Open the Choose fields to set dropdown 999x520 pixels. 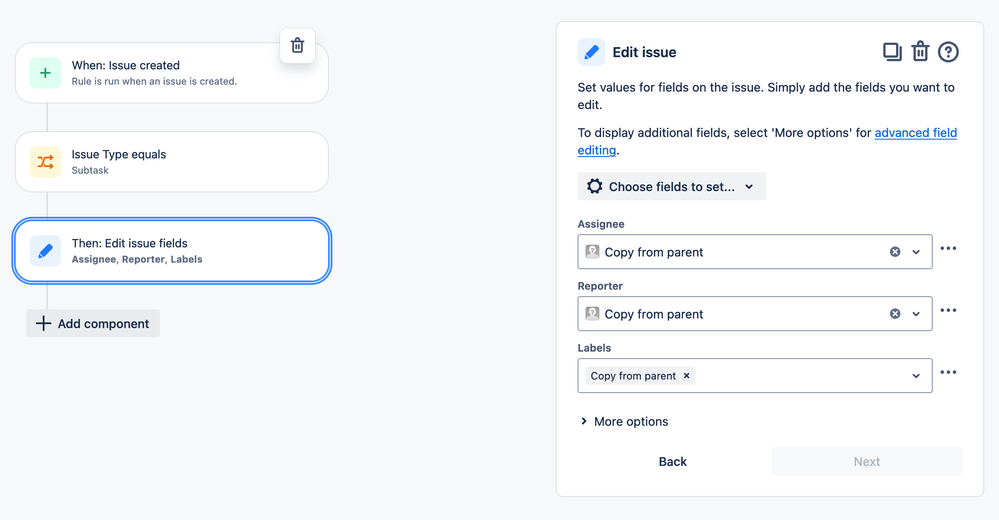(672, 187)
